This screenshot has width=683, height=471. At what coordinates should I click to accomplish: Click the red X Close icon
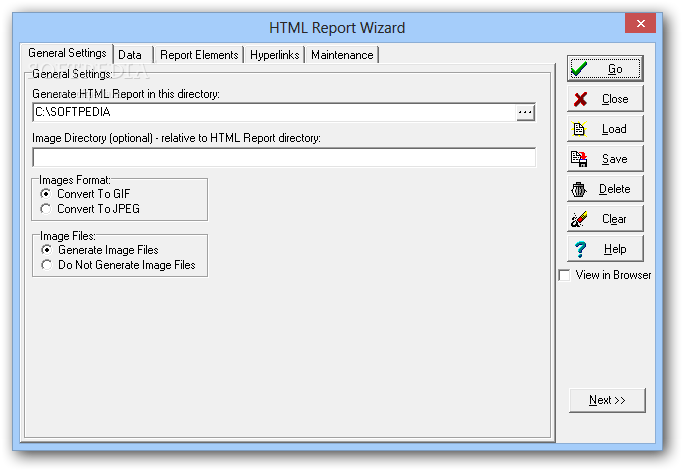click(x=580, y=99)
